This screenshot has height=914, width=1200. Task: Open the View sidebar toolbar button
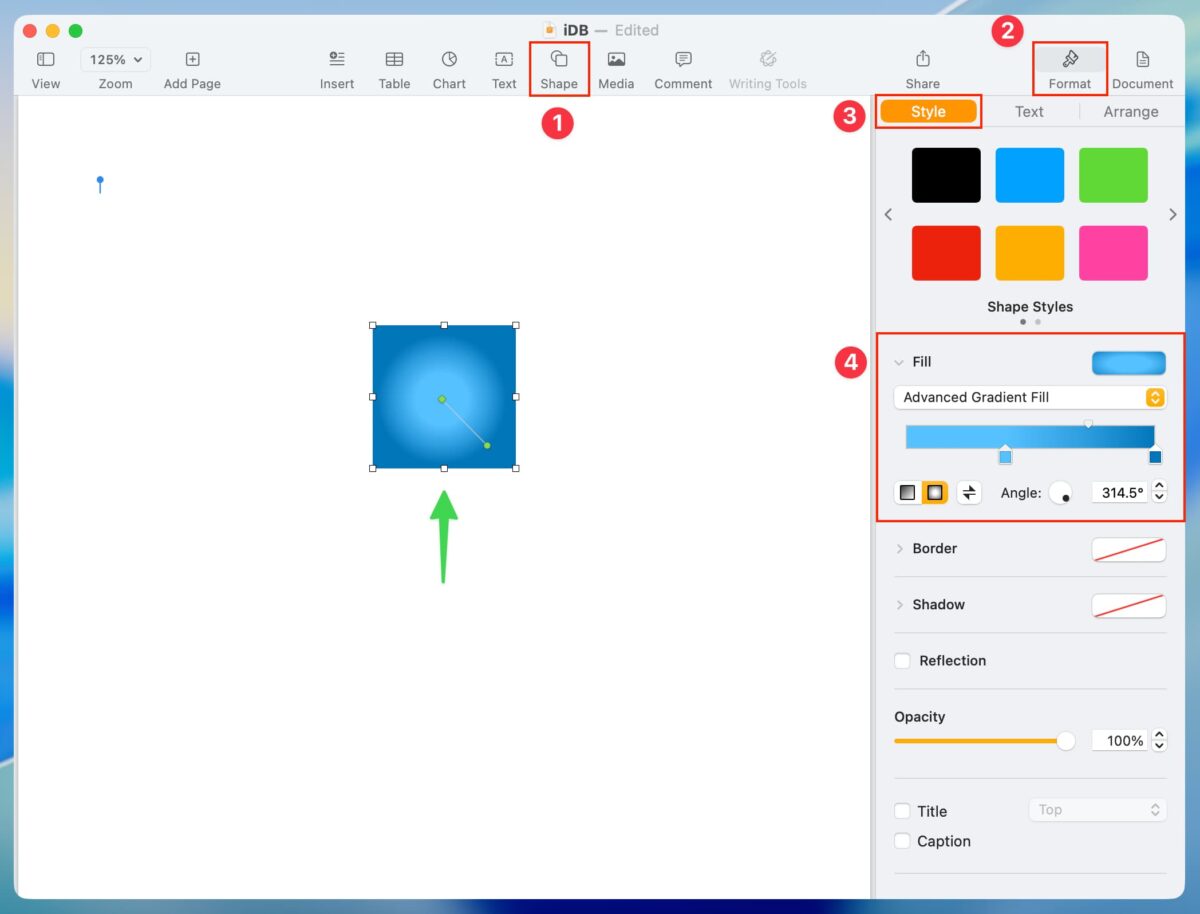[x=45, y=60]
